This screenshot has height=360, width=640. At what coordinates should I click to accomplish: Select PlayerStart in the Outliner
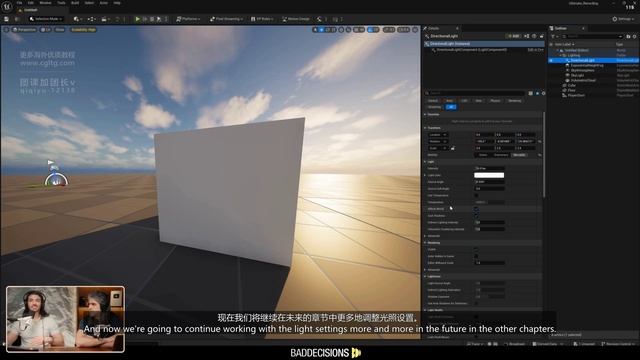coord(576,96)
